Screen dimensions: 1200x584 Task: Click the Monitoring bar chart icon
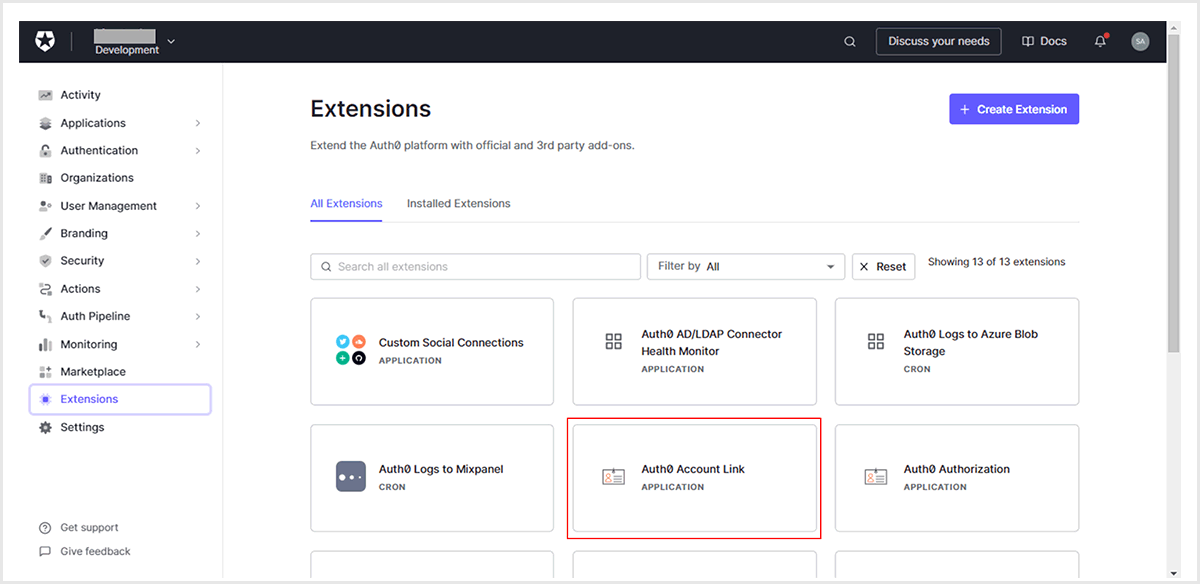click(45, 344)
